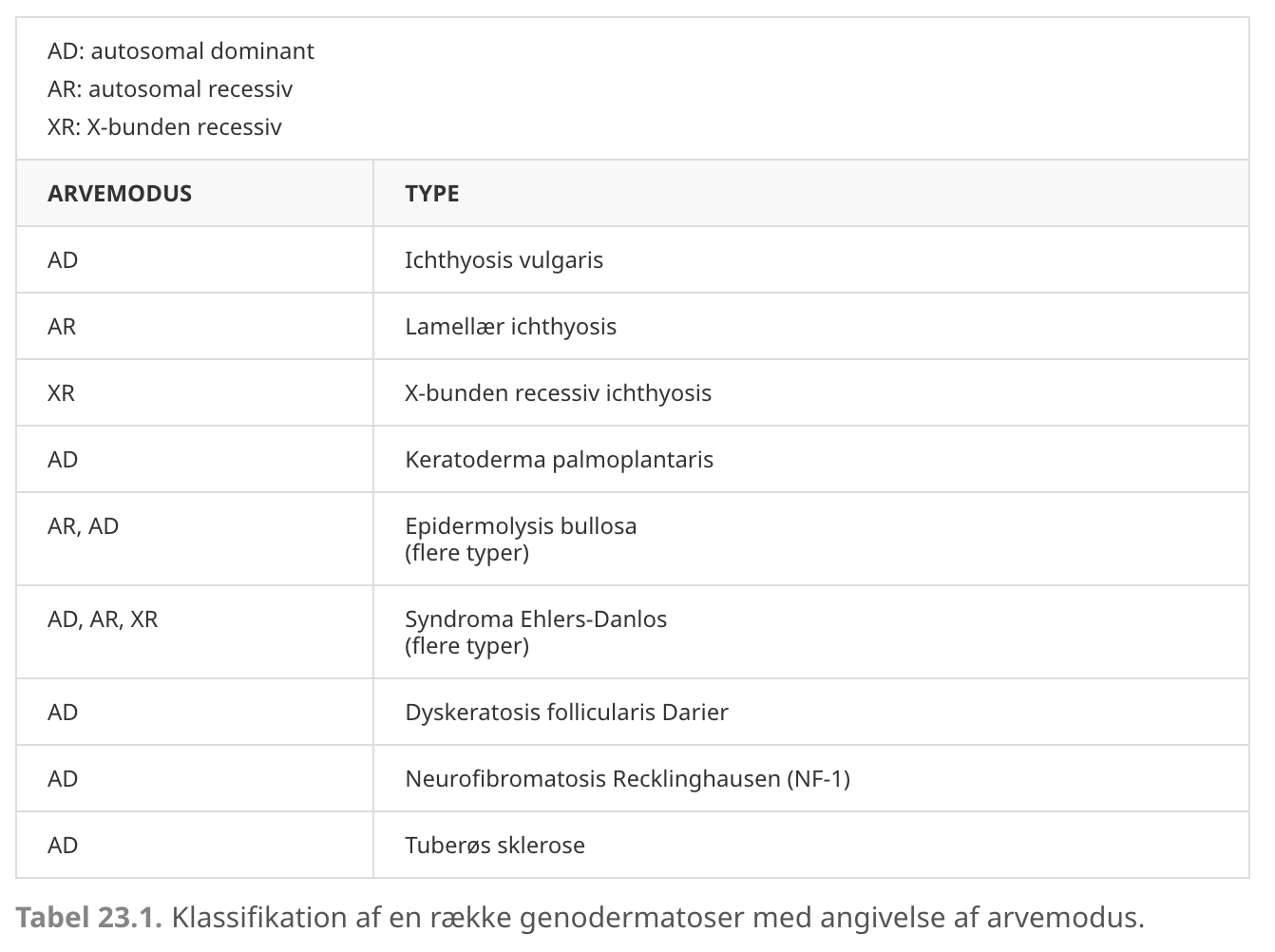Click the XR inheritance cell
1275x952 pixels.
click(195, 392)
